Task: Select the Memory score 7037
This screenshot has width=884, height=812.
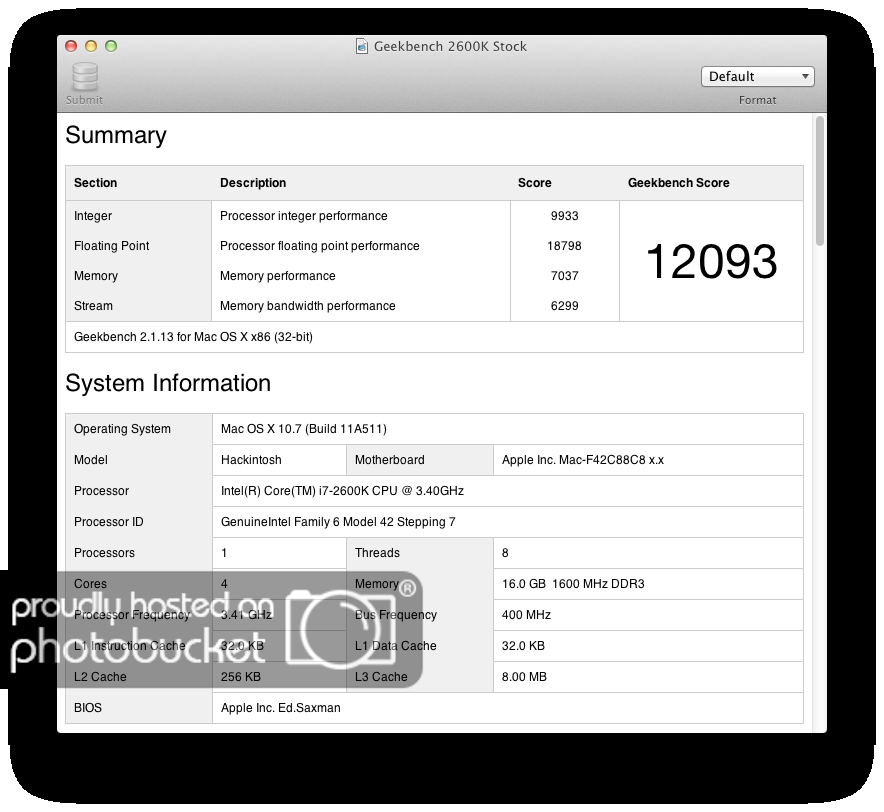Action: pos(564,275)
